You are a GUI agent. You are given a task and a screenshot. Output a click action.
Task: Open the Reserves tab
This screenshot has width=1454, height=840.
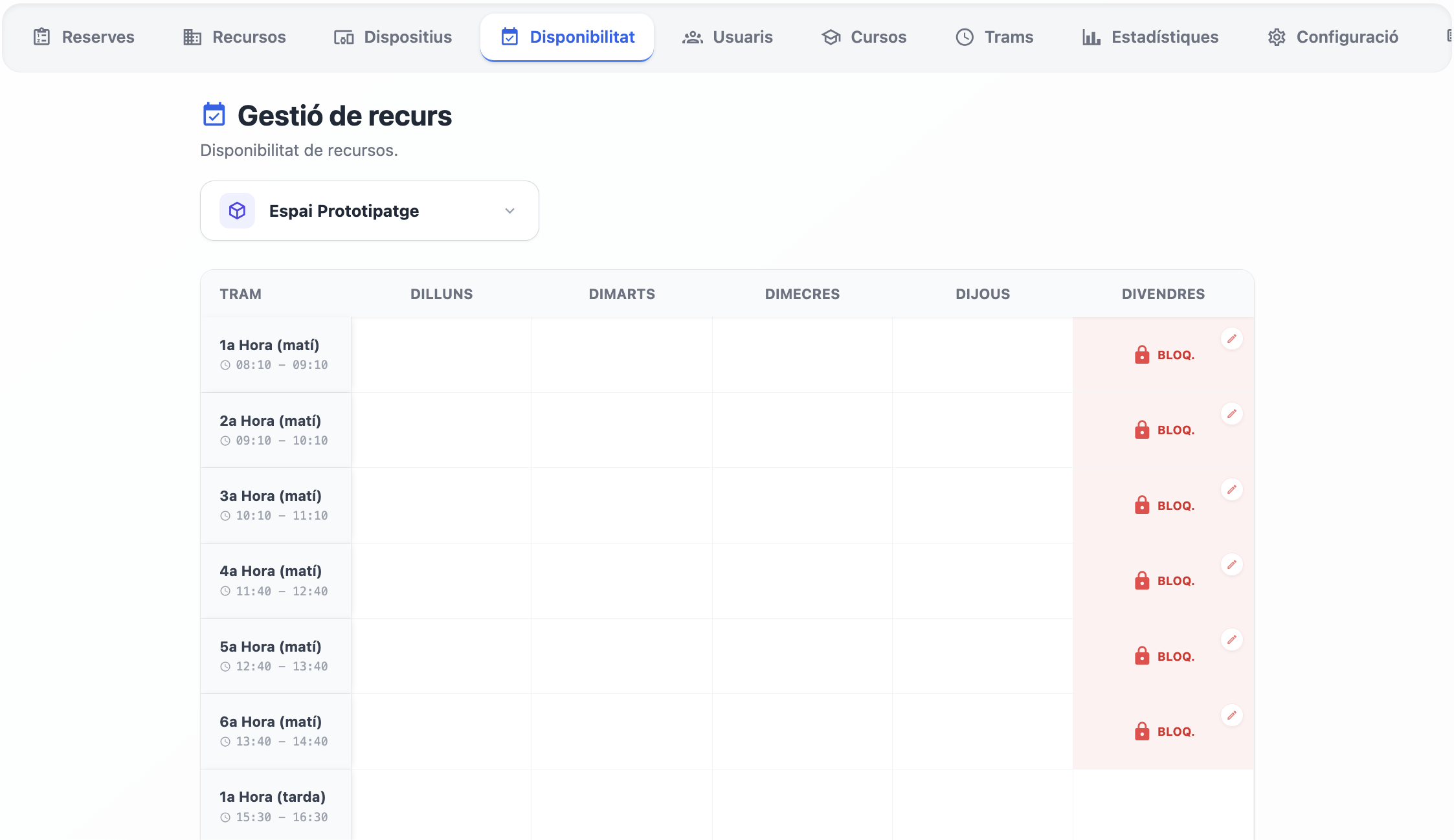coord(84,37)
